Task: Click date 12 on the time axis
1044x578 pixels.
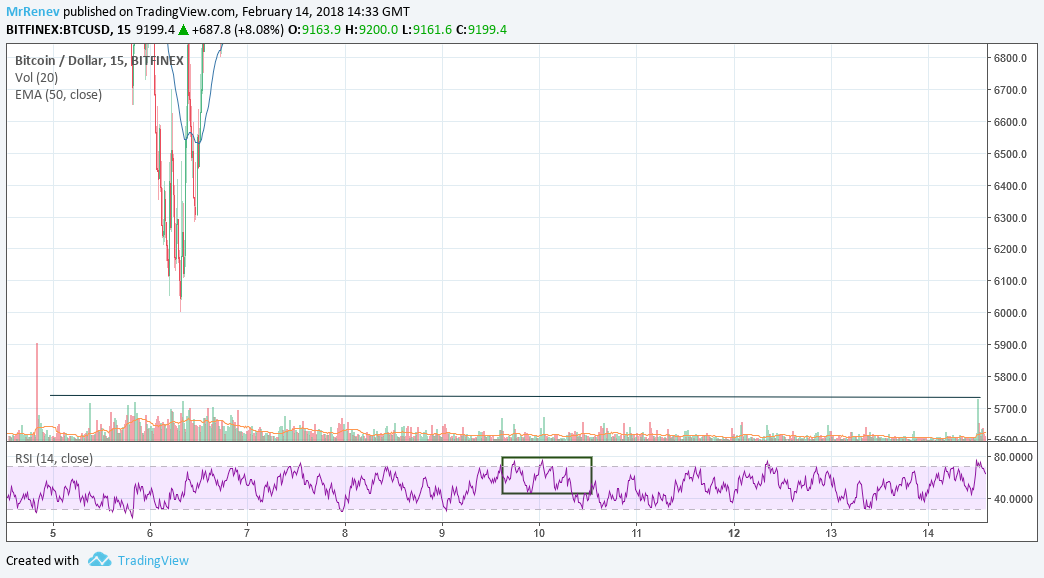Action: coord(734,533)
